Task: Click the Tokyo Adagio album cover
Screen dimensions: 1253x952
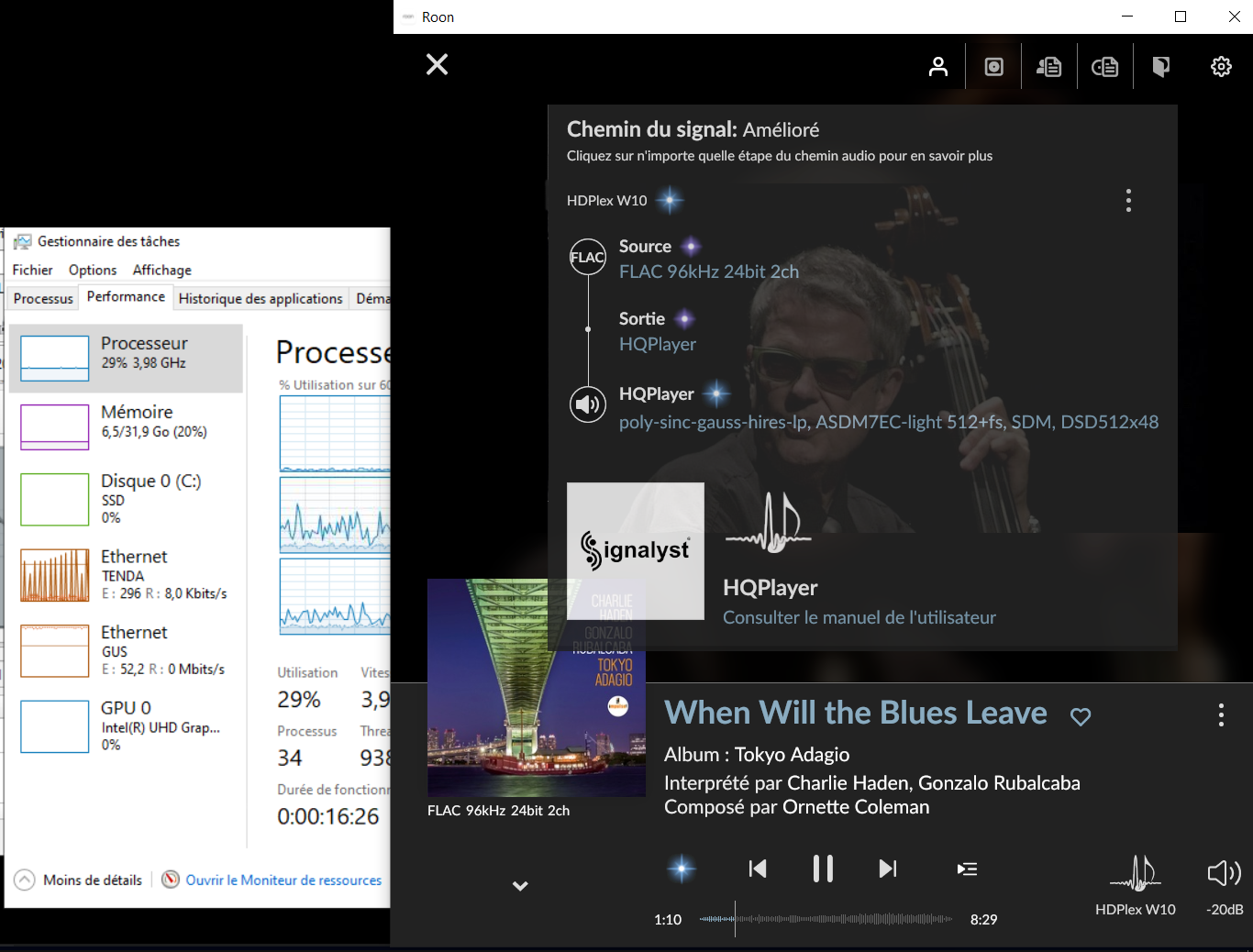Action: tap(537, 688)
